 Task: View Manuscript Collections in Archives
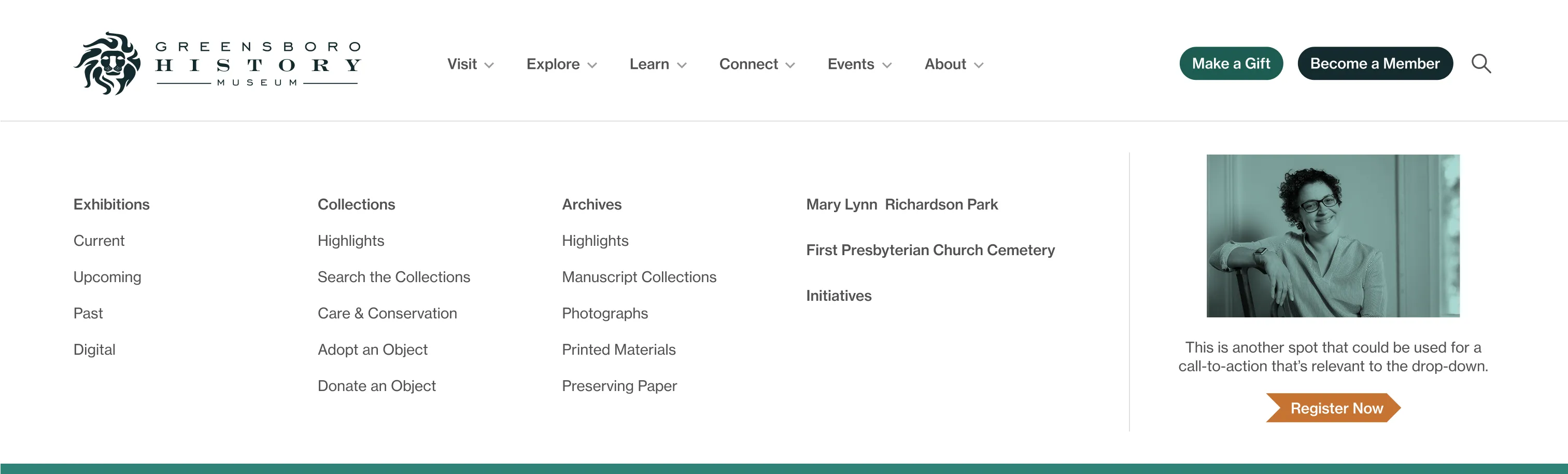tap(639, 276)
